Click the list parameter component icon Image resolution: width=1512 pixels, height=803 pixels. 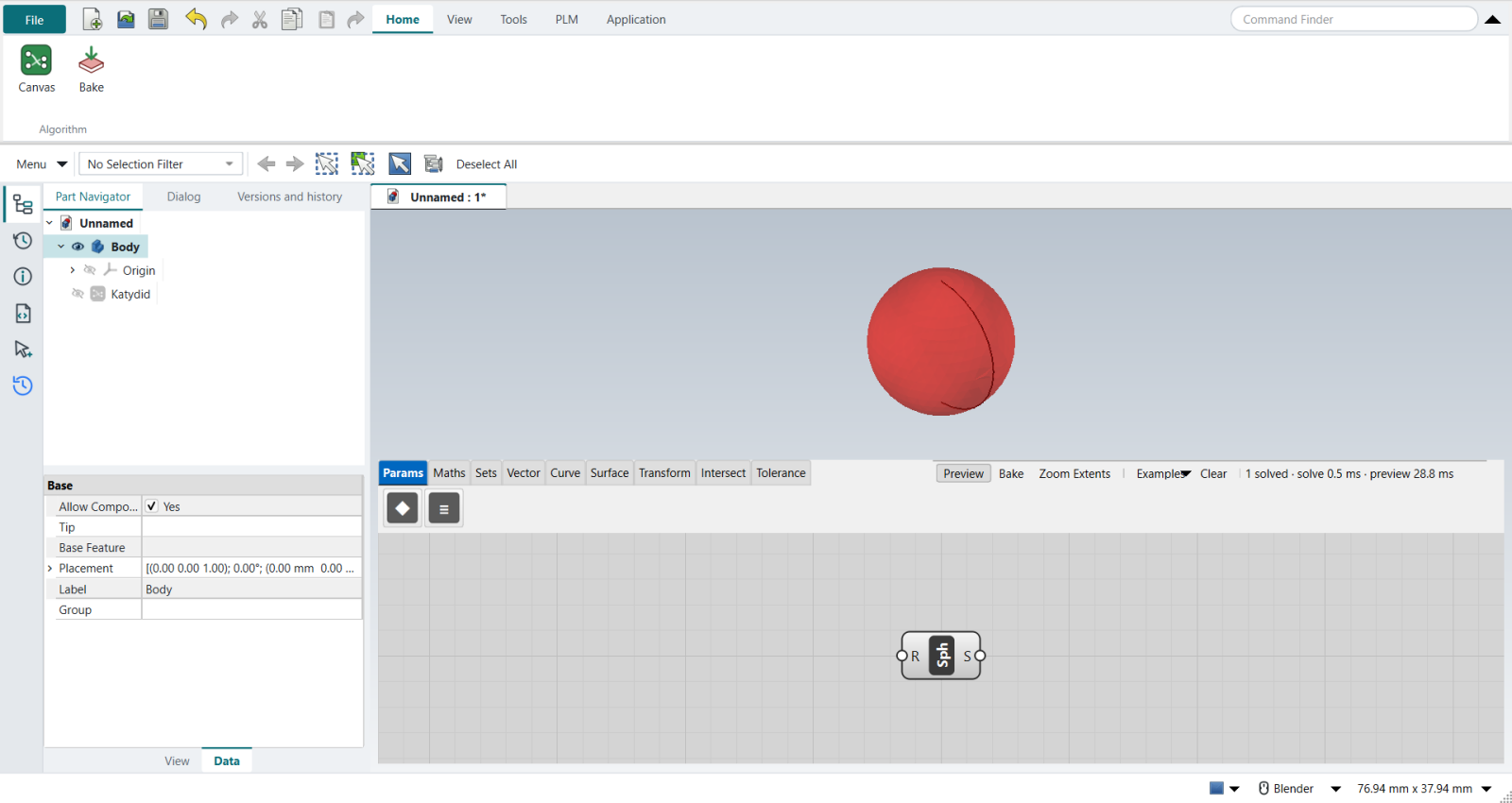click(x=444, y=508)
